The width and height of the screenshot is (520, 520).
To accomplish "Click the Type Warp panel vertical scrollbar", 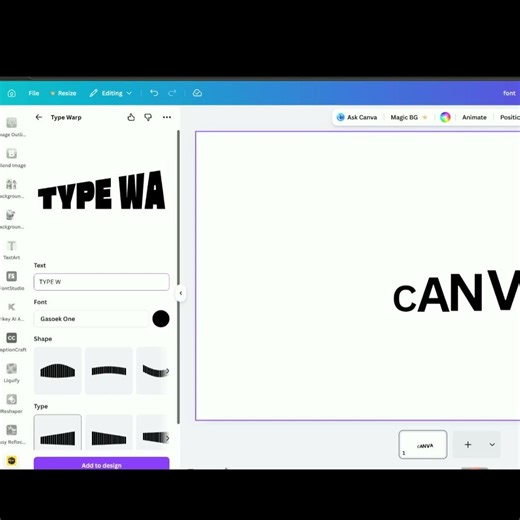I will 178,277.
